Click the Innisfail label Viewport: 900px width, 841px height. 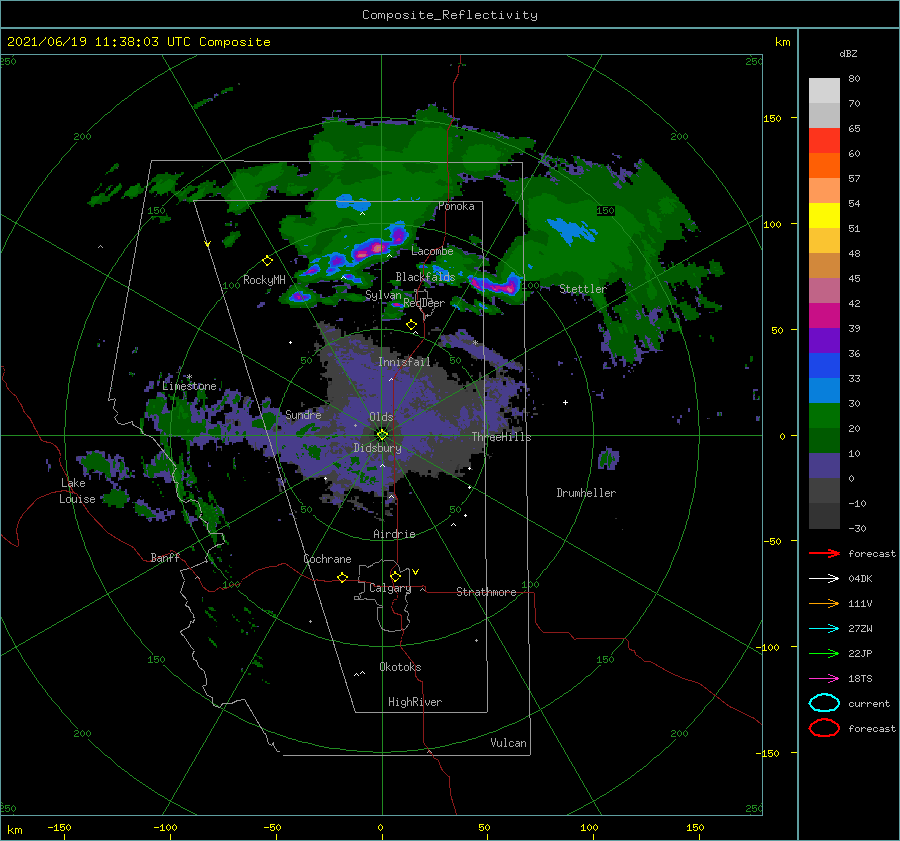pyautogui.click(x=404, y=362)
